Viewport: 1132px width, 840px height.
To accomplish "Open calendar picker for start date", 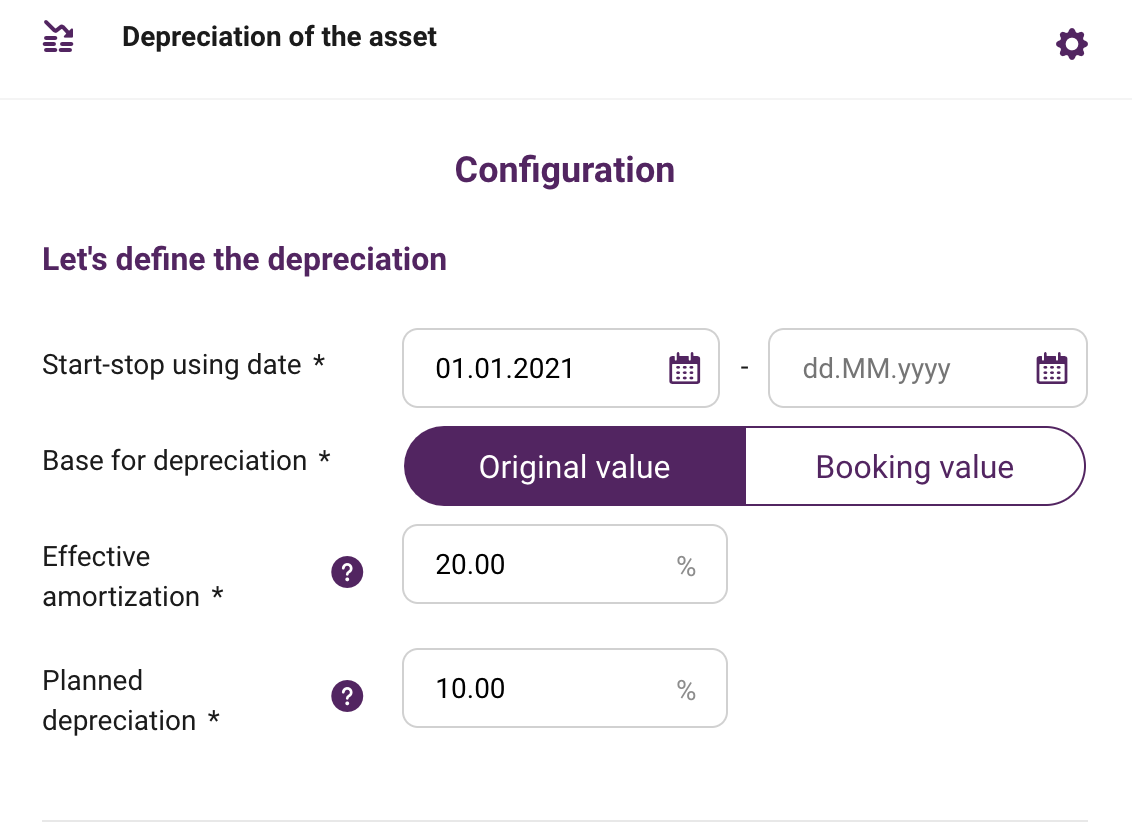I will [684, 369].
